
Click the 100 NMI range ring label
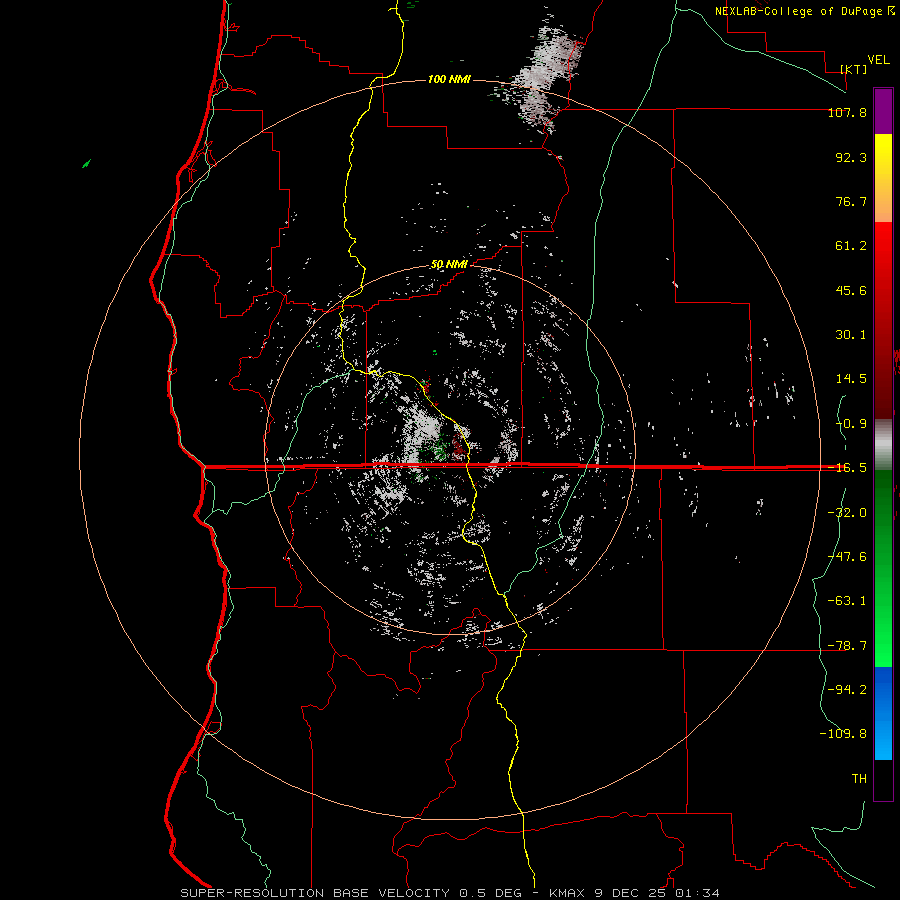tap(449, 79)
